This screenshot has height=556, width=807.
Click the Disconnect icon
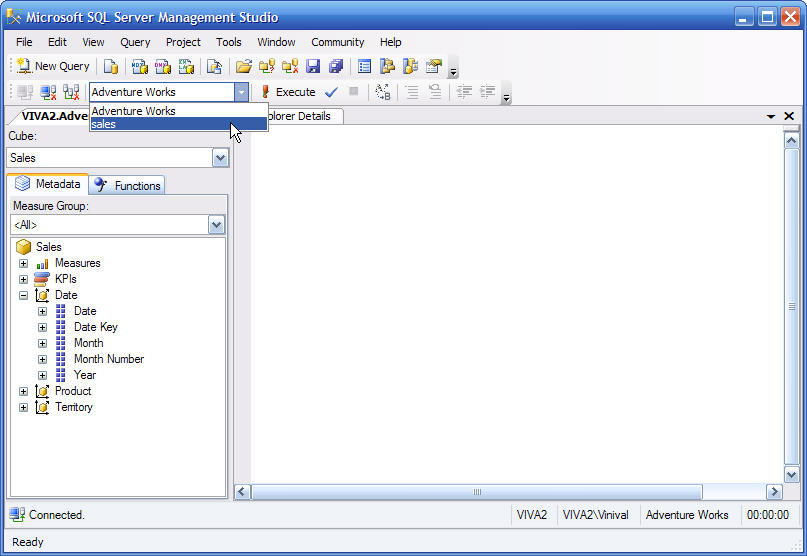click(x=48, y=92)
